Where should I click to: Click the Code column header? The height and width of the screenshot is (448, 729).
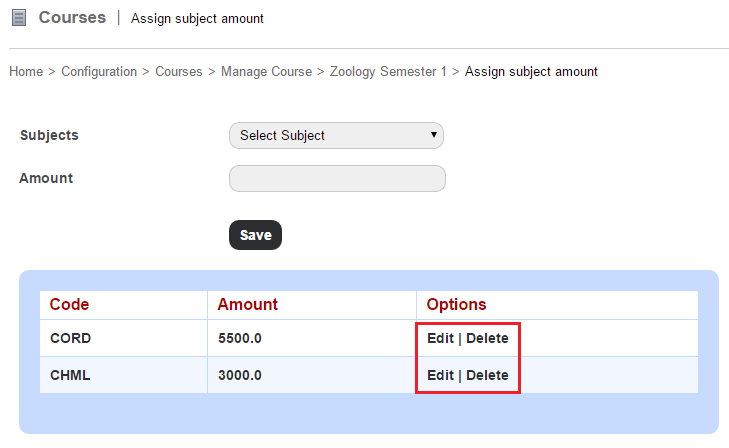click(69, 304)
